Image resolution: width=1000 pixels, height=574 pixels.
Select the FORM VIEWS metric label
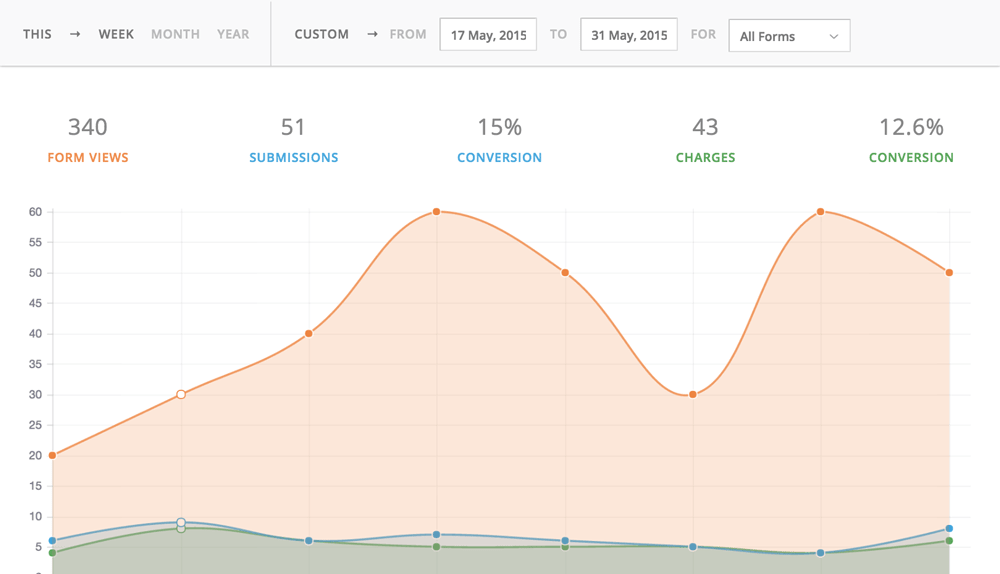88,157
